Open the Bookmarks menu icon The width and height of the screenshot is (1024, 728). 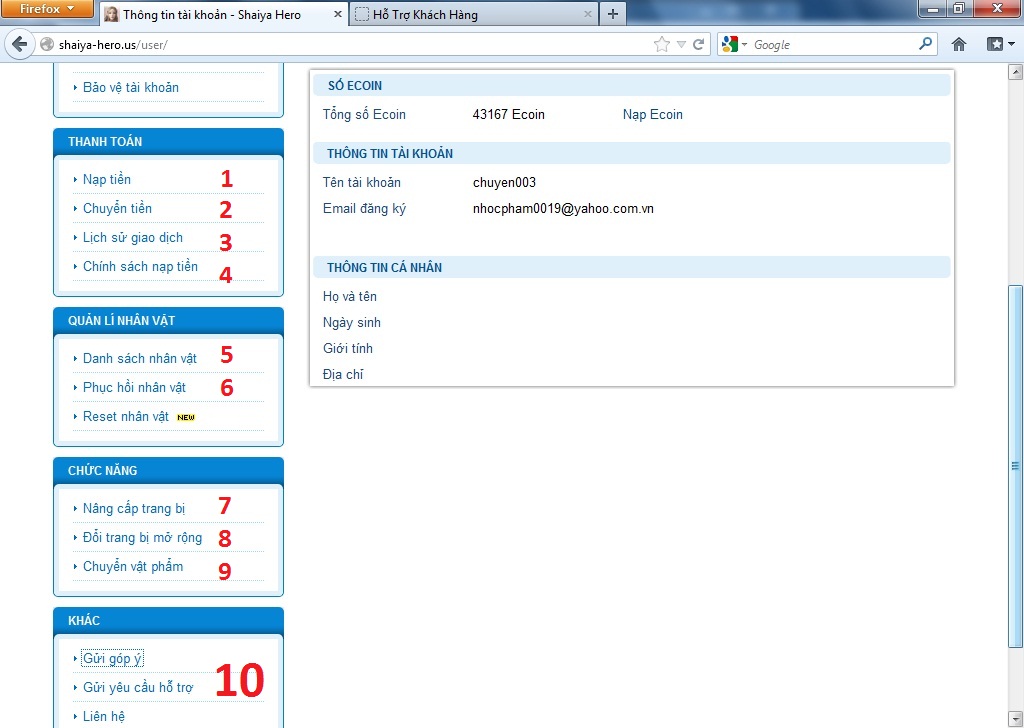click(x=999, y=44)
